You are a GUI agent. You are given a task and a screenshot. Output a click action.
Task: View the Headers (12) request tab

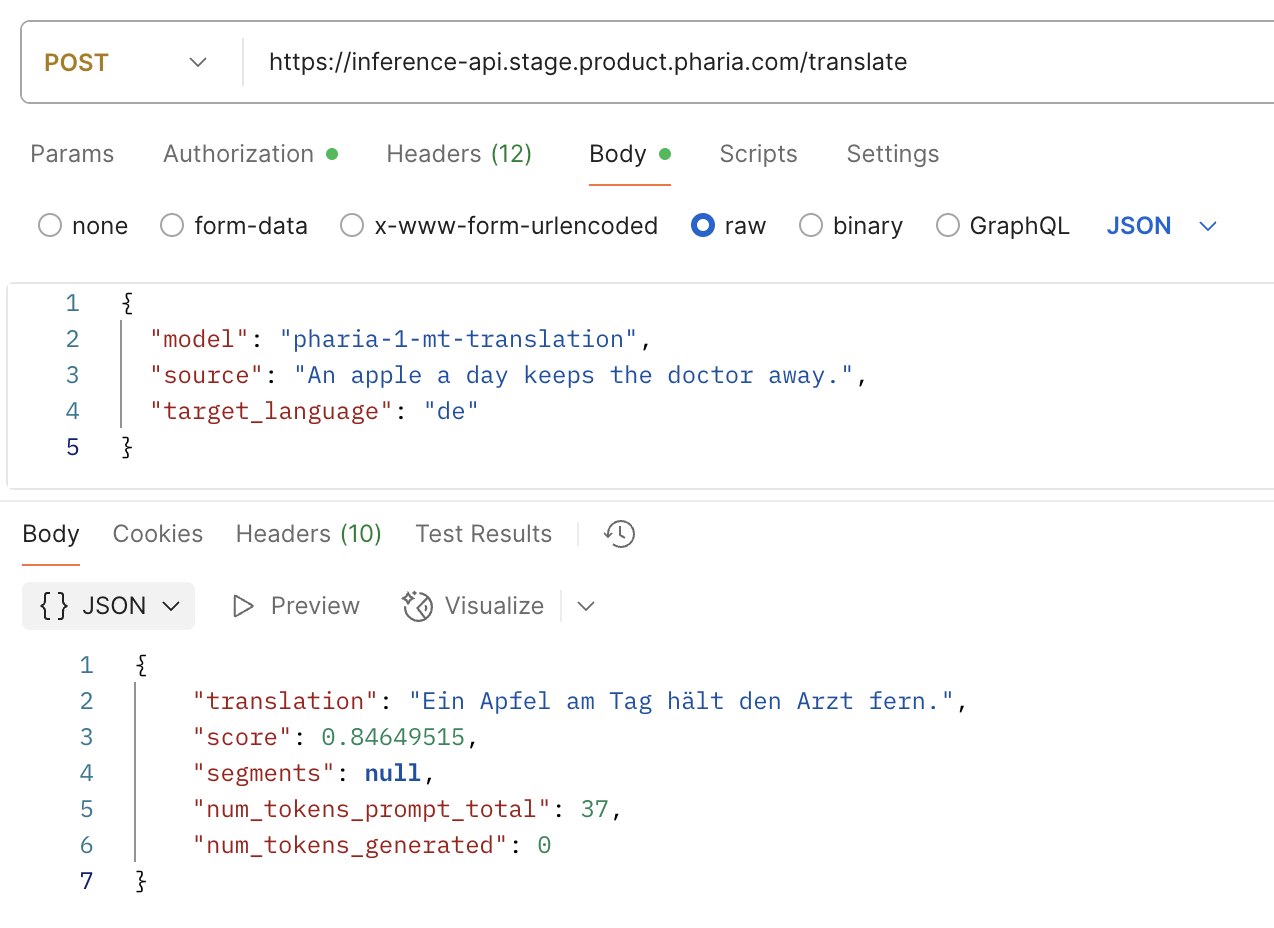pos(458,154)
